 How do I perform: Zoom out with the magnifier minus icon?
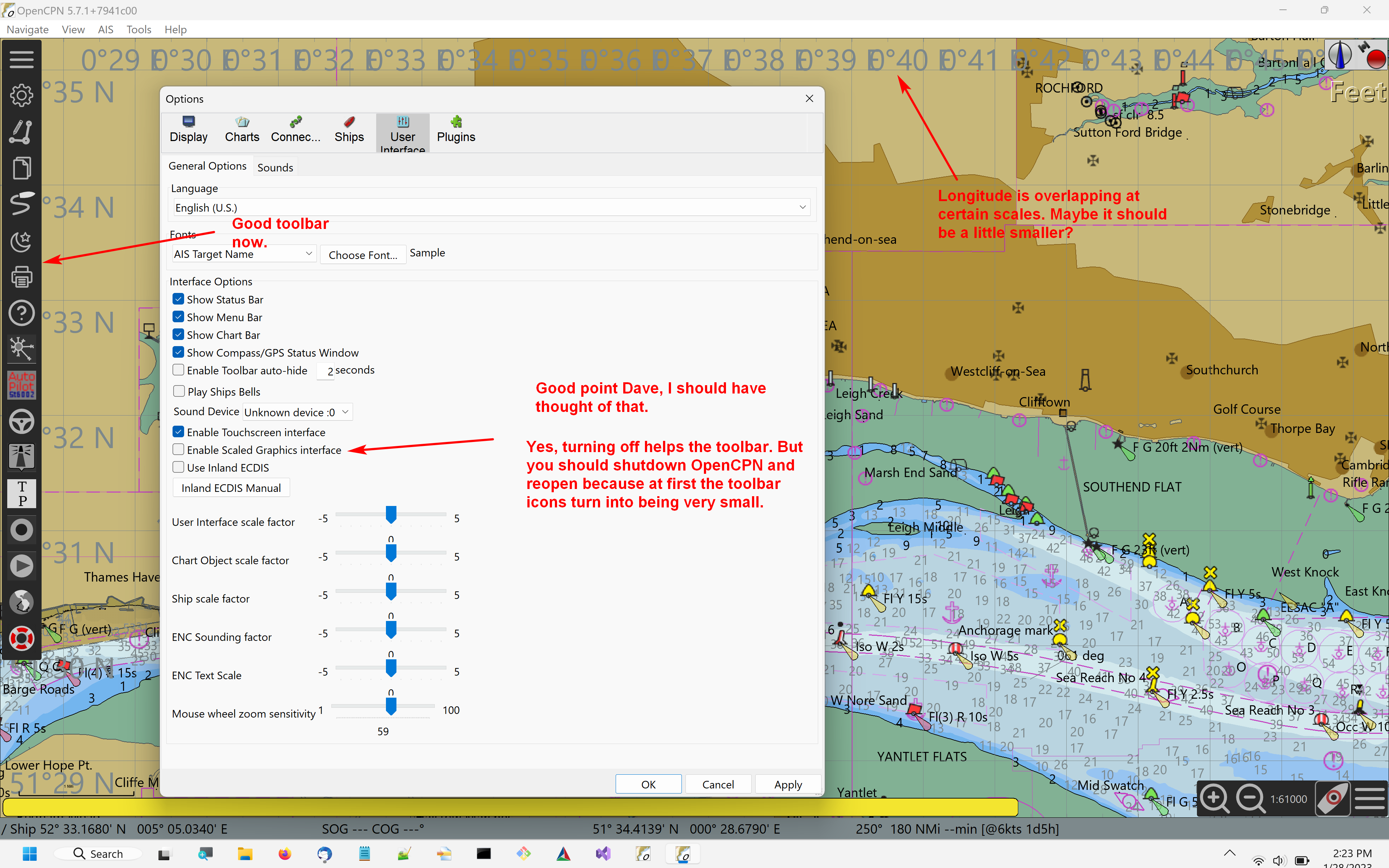coord(1250,799)
